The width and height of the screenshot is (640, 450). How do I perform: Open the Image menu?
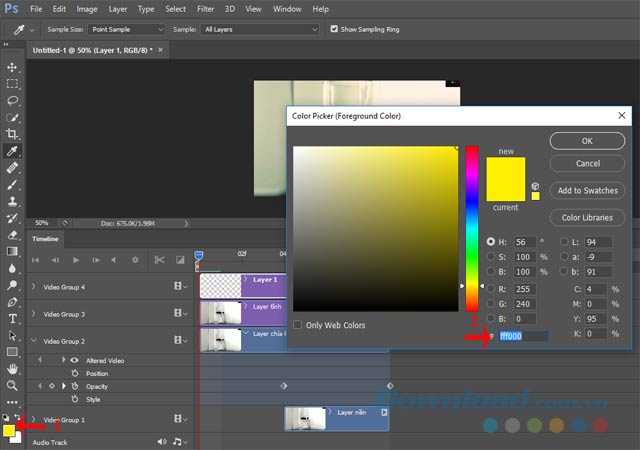[87, 8]
